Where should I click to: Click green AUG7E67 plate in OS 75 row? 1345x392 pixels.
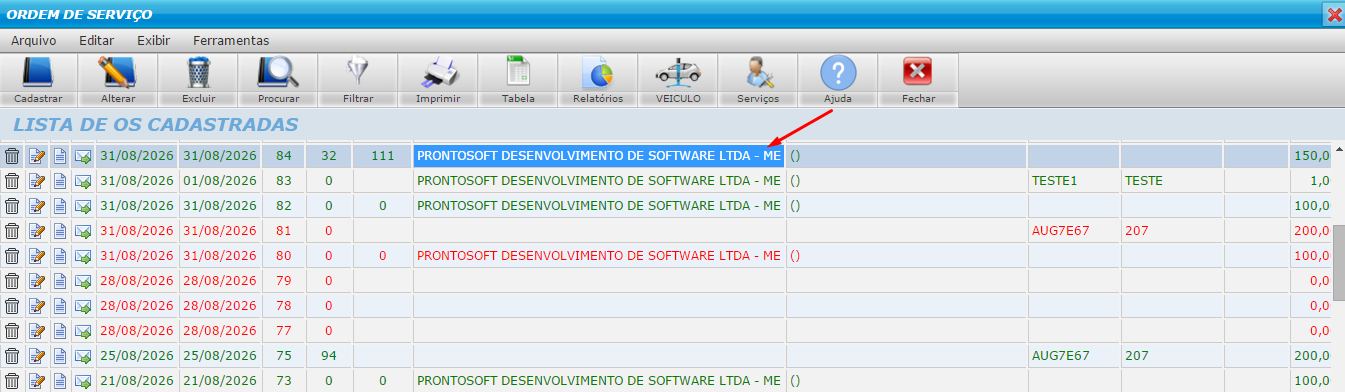pos(1060,356)
